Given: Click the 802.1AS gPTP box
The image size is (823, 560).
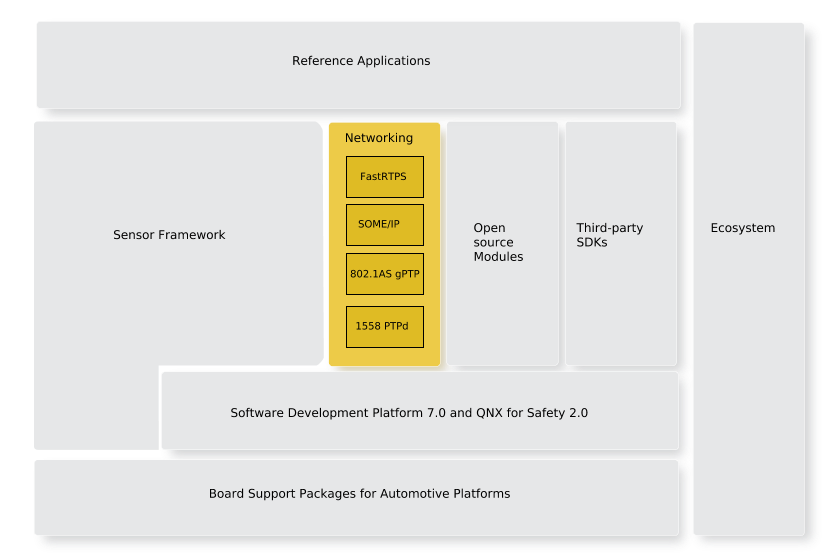Looking at the screenshot, I should click(x=384, y=274).
